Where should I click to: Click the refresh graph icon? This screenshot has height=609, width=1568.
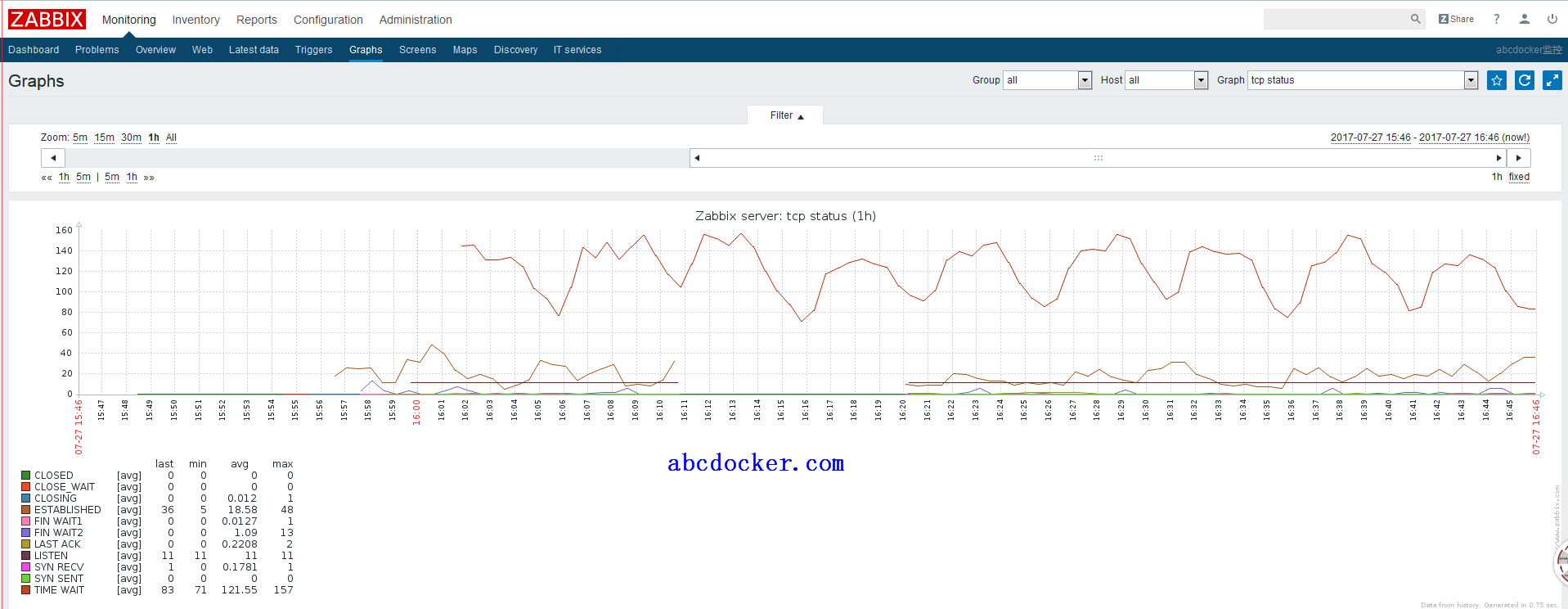pos(1525,80)
